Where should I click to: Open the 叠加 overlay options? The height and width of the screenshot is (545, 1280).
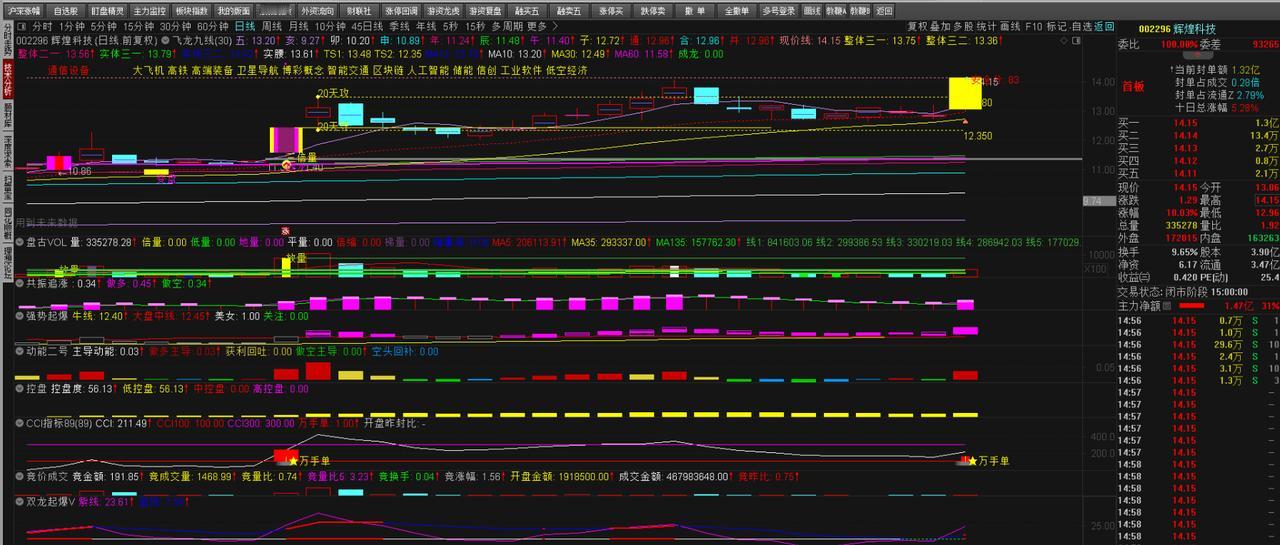click(940, 26)
